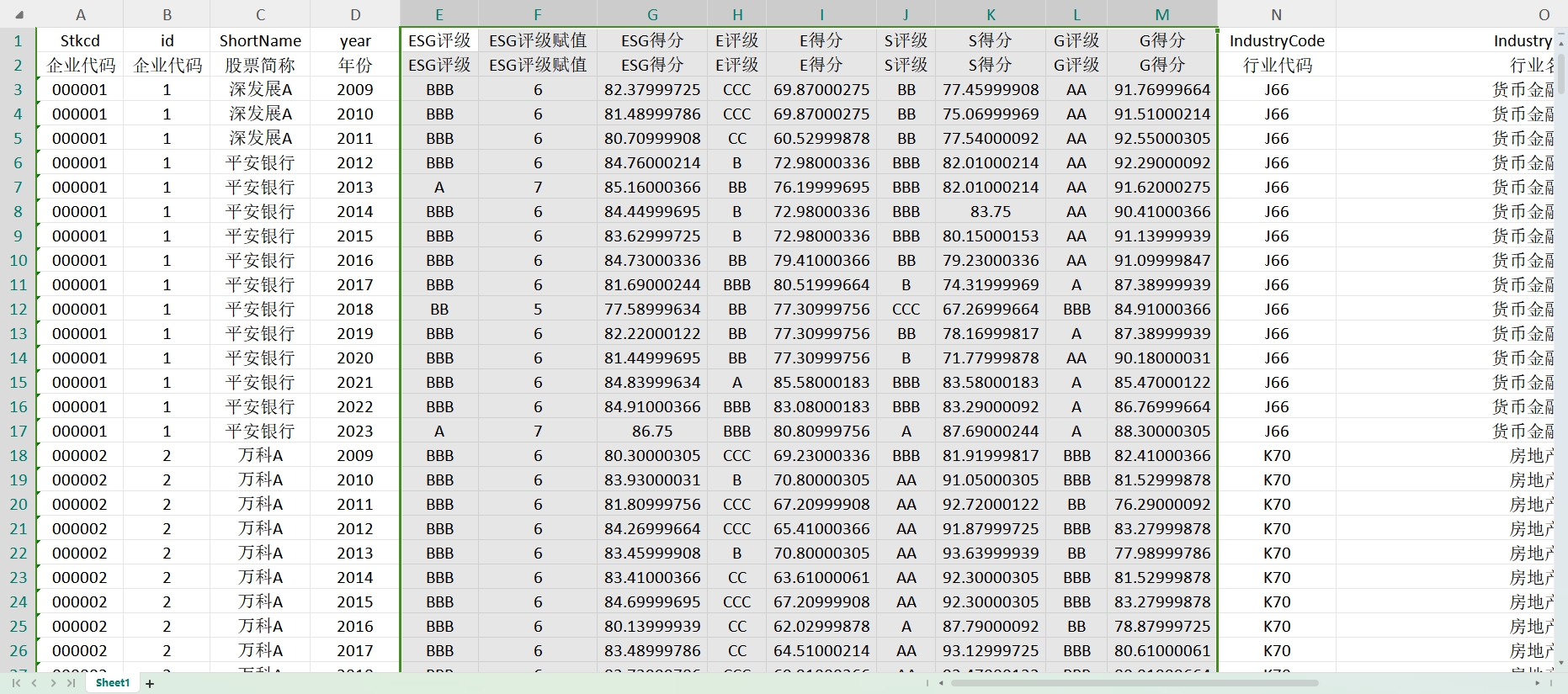1568x694 pixels.
Task: Select the S得分 cell showing 83.75
Action: point(991,211)
